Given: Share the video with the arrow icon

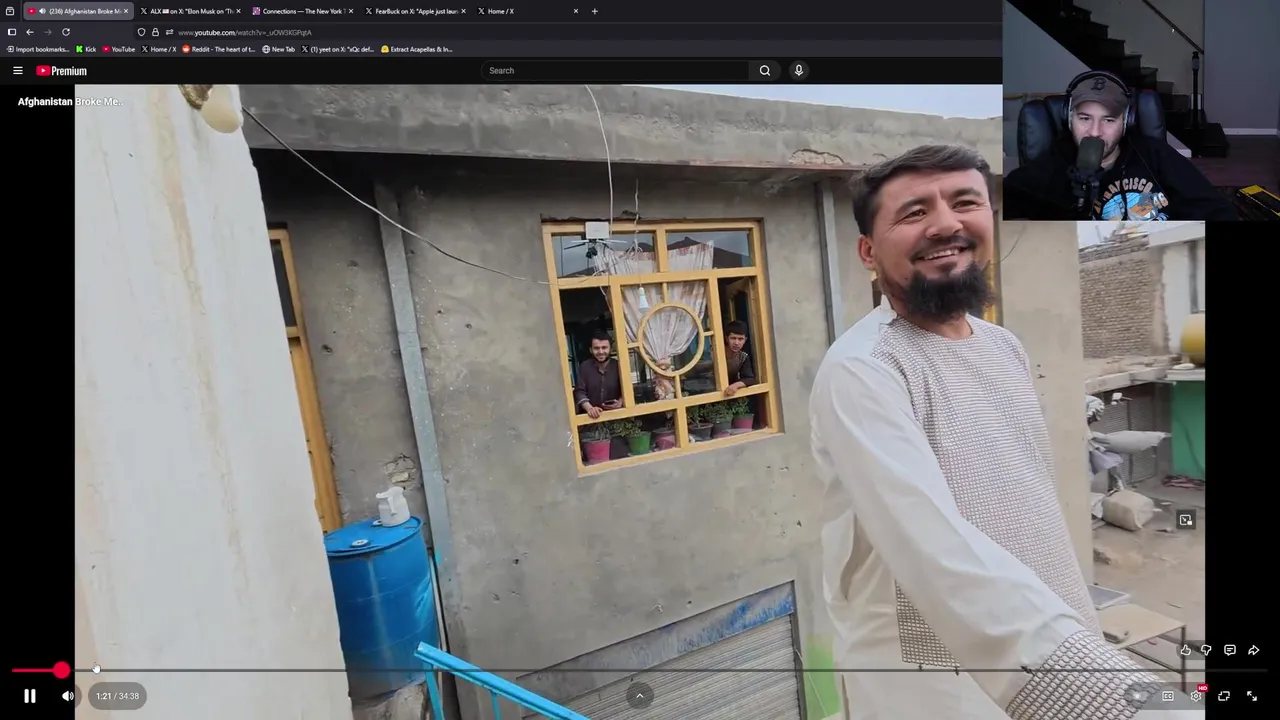Looking at the screenshot, I should (x=1254, y=650).
